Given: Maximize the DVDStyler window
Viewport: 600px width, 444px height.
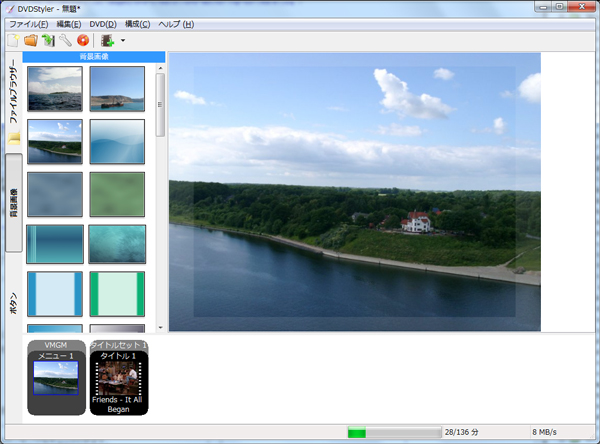Looking at the screenshot, I should tap(559, 7).
